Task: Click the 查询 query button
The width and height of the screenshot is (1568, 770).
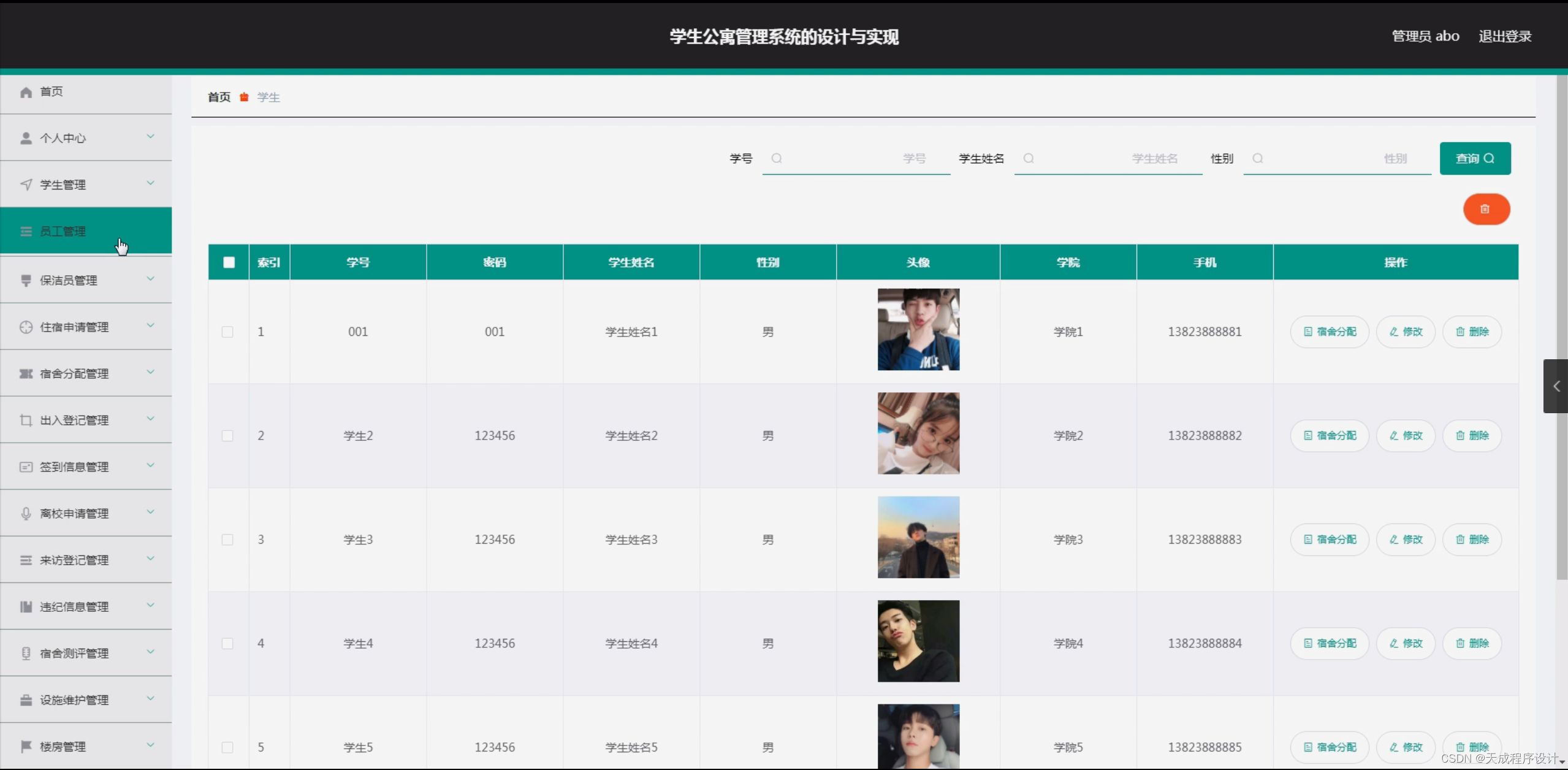Action: tap(1475, 158)
